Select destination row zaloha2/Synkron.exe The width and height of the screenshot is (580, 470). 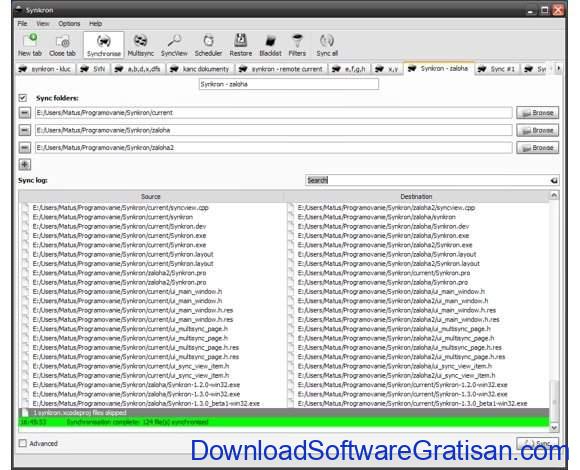tap(385, 245)
